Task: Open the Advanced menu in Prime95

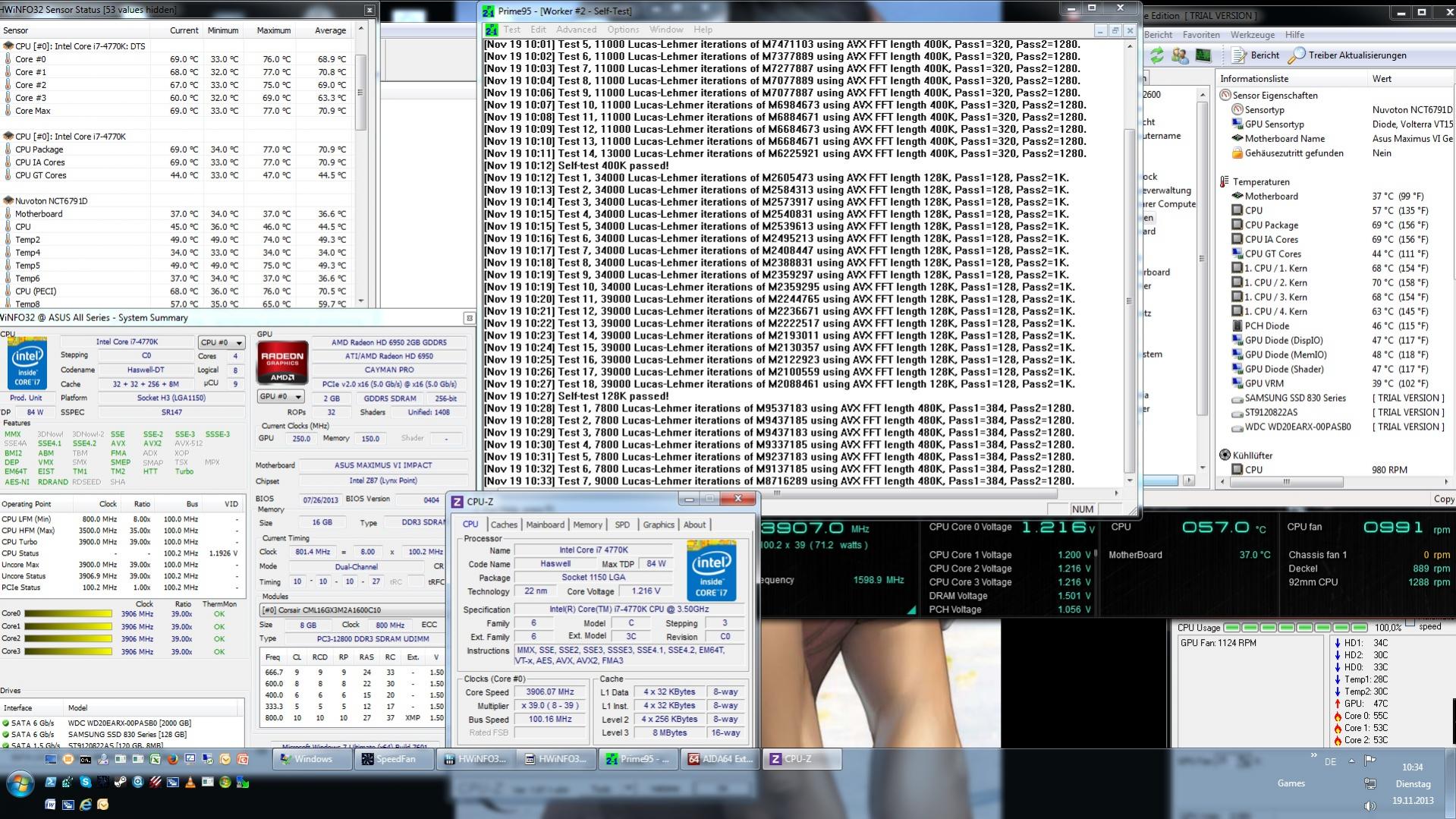Action: click(577, 30)
